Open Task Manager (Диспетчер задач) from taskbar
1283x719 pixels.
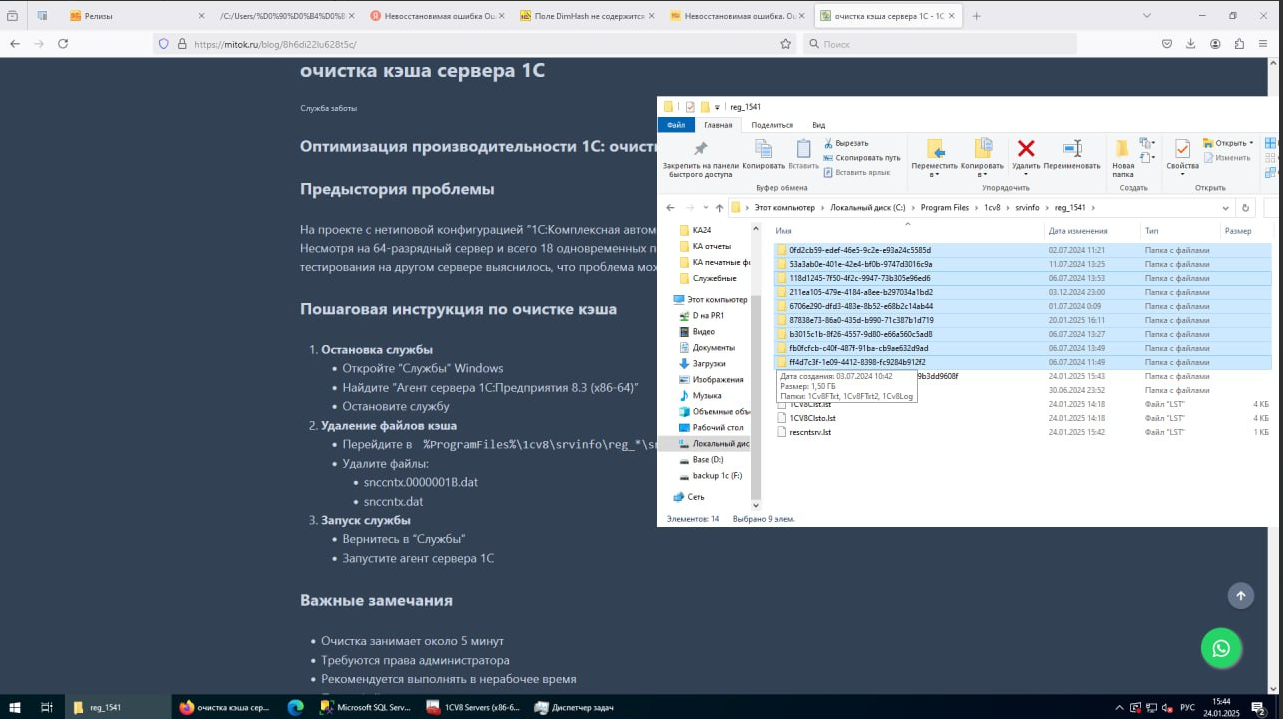tap(574, 707)
